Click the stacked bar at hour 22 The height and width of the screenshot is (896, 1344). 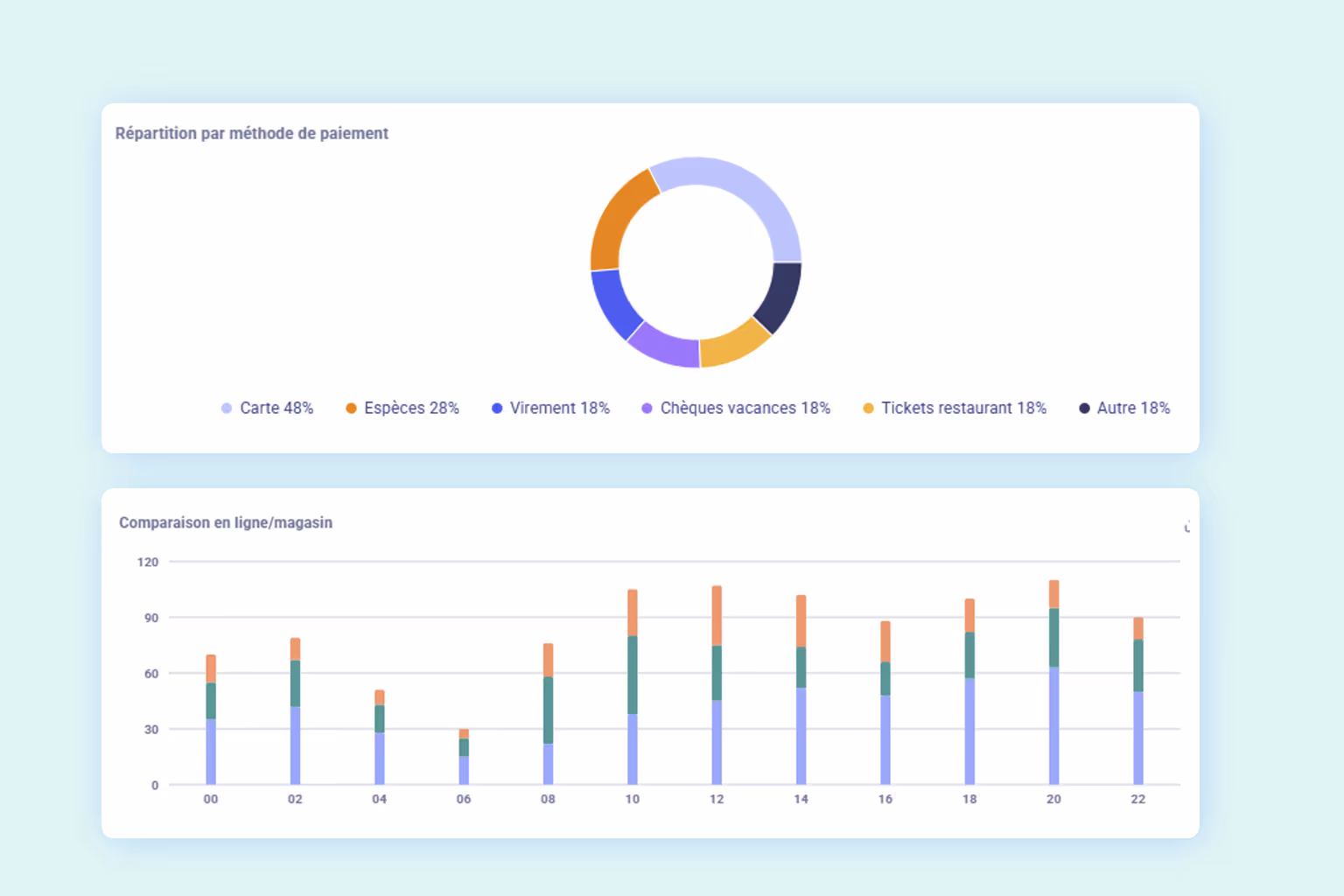(x=1138, y=701)
